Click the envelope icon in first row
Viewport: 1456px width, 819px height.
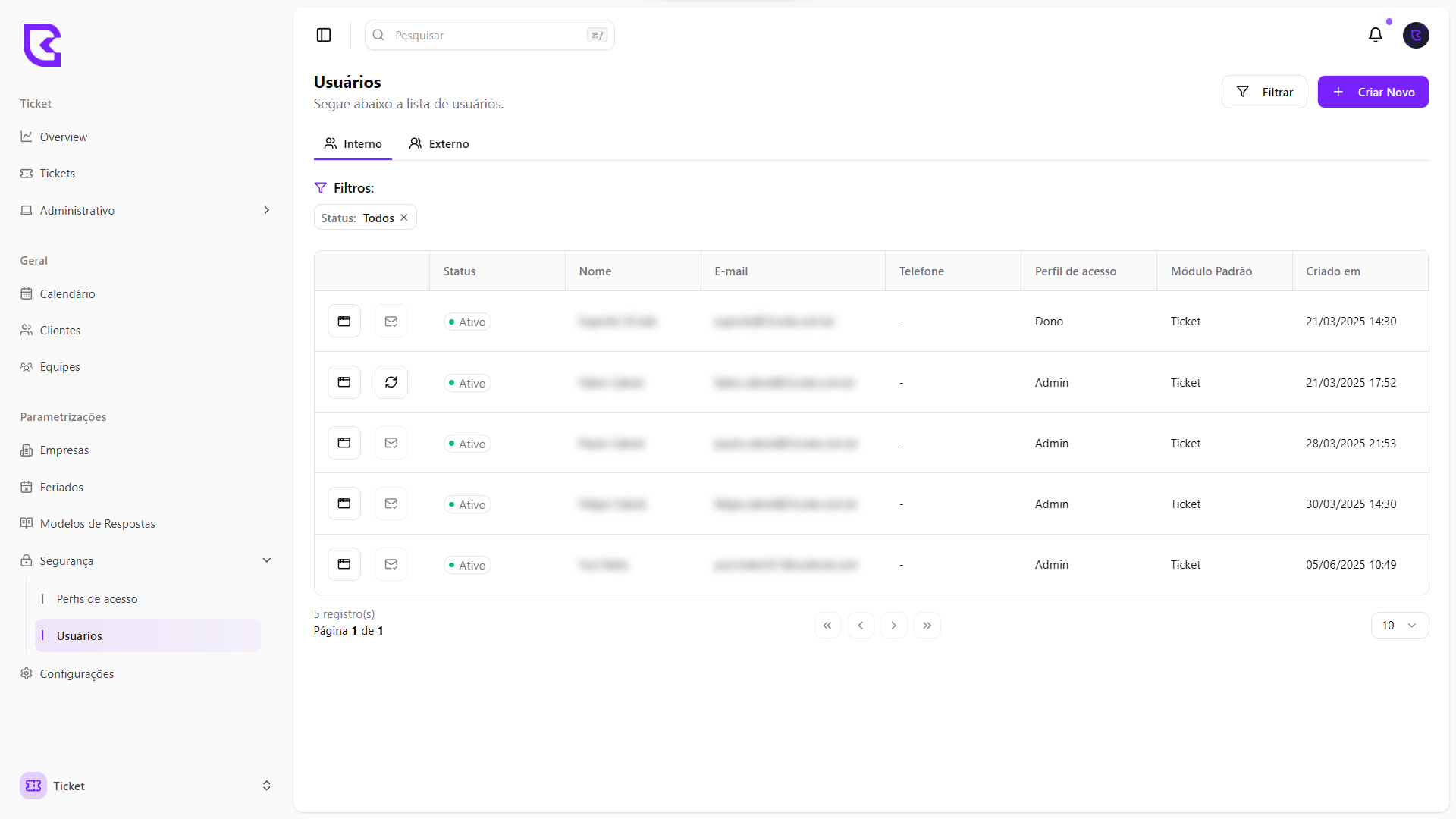(391, 322)
